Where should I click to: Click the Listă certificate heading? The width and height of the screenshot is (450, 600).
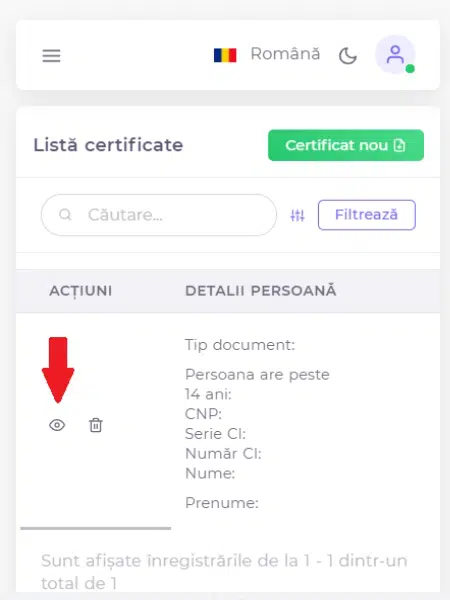click(108, 145)
